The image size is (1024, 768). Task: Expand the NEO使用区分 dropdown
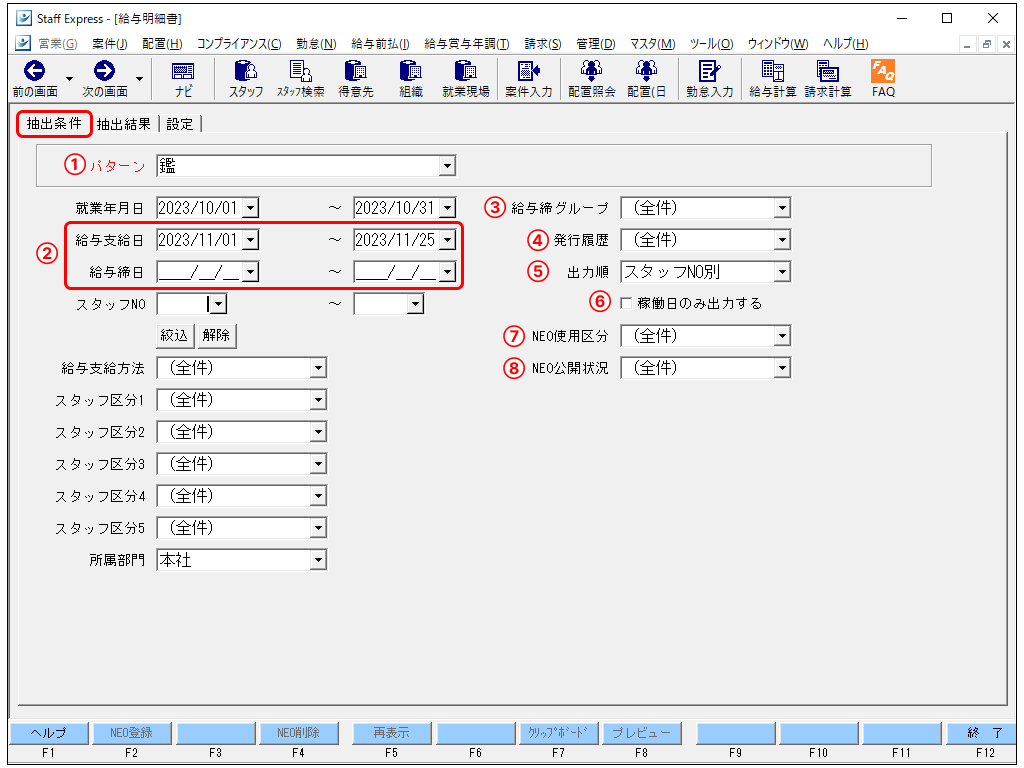point(782,336)
